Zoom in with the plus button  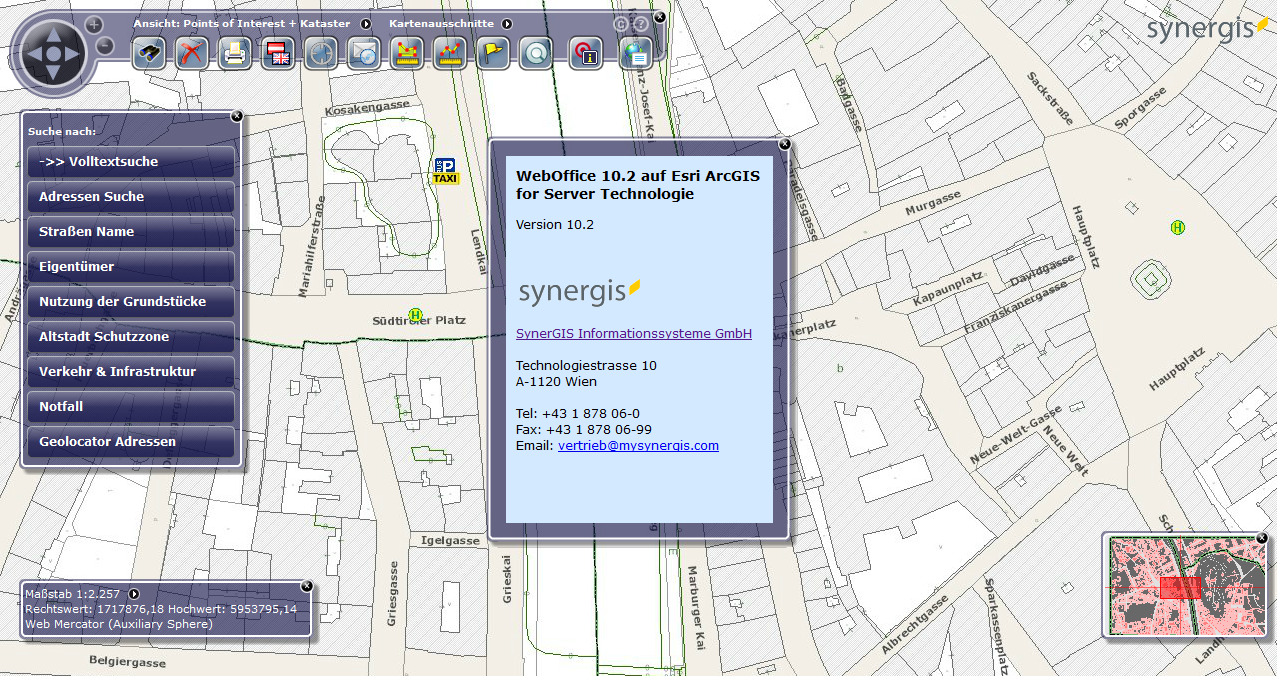coord(93,24)
